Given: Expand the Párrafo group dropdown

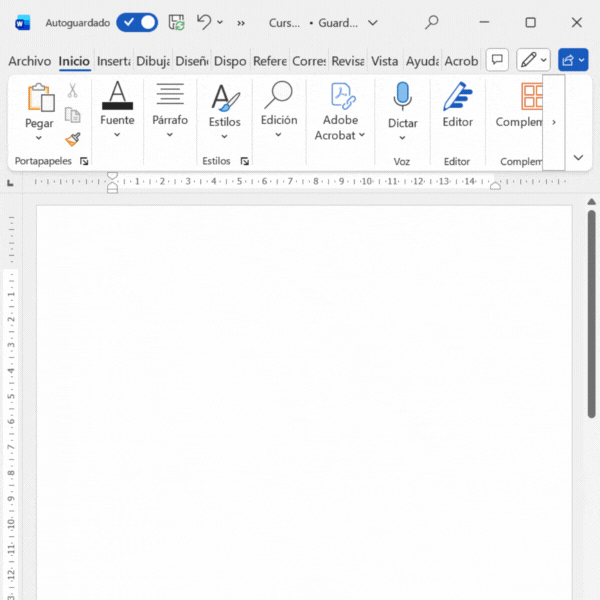Looking at the screenshot, I should tap(170, 135).
